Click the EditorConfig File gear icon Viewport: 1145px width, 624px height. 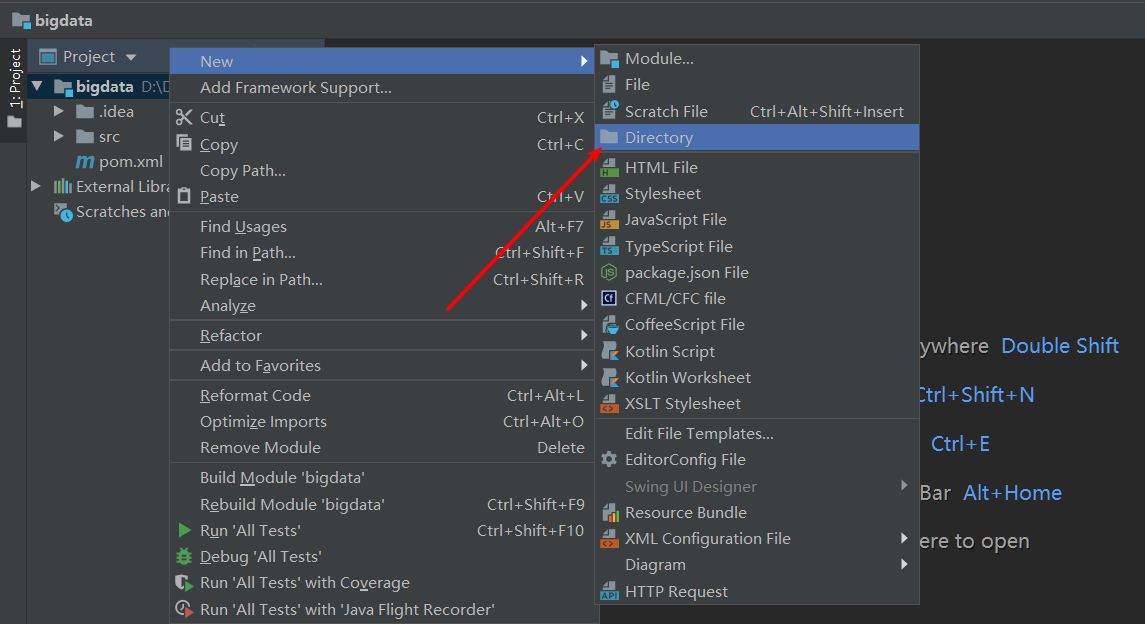pyautogui.click(x=608, y=459)
